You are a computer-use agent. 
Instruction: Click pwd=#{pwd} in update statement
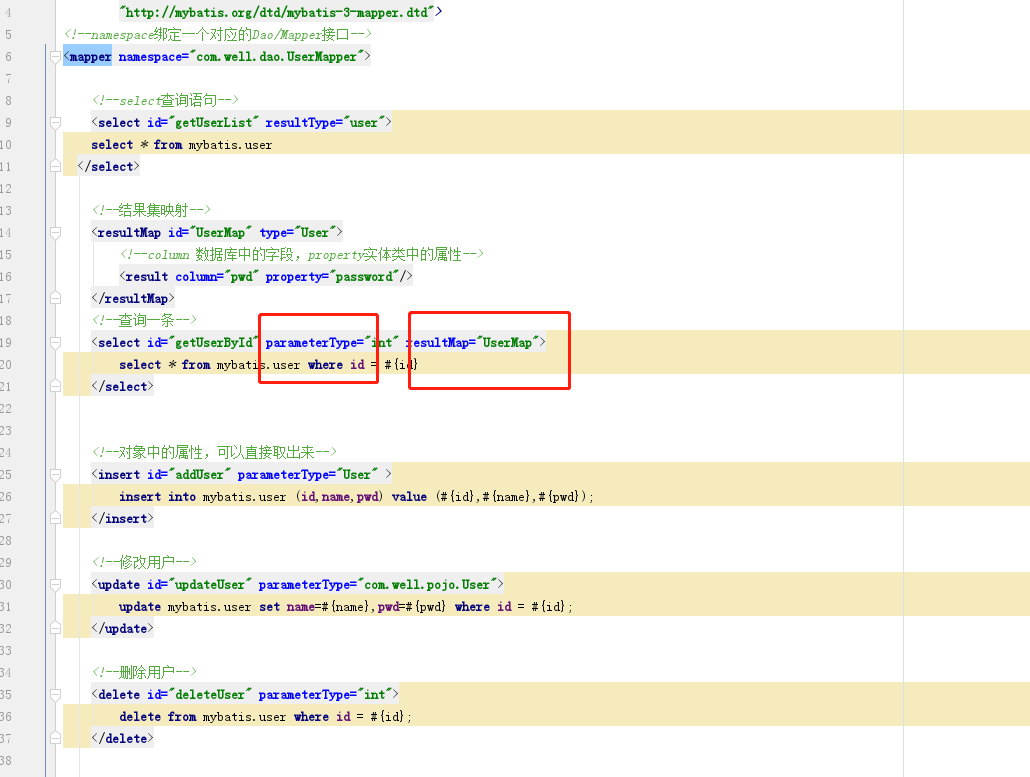[412, 607]
